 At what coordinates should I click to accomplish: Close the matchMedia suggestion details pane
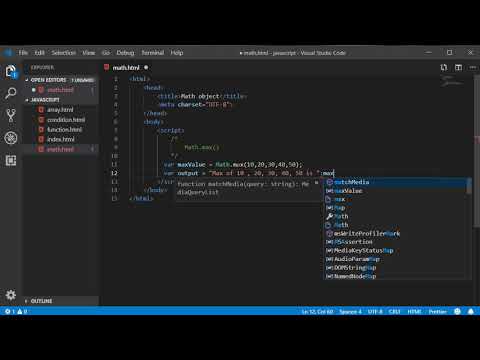[x=316, y=183]
